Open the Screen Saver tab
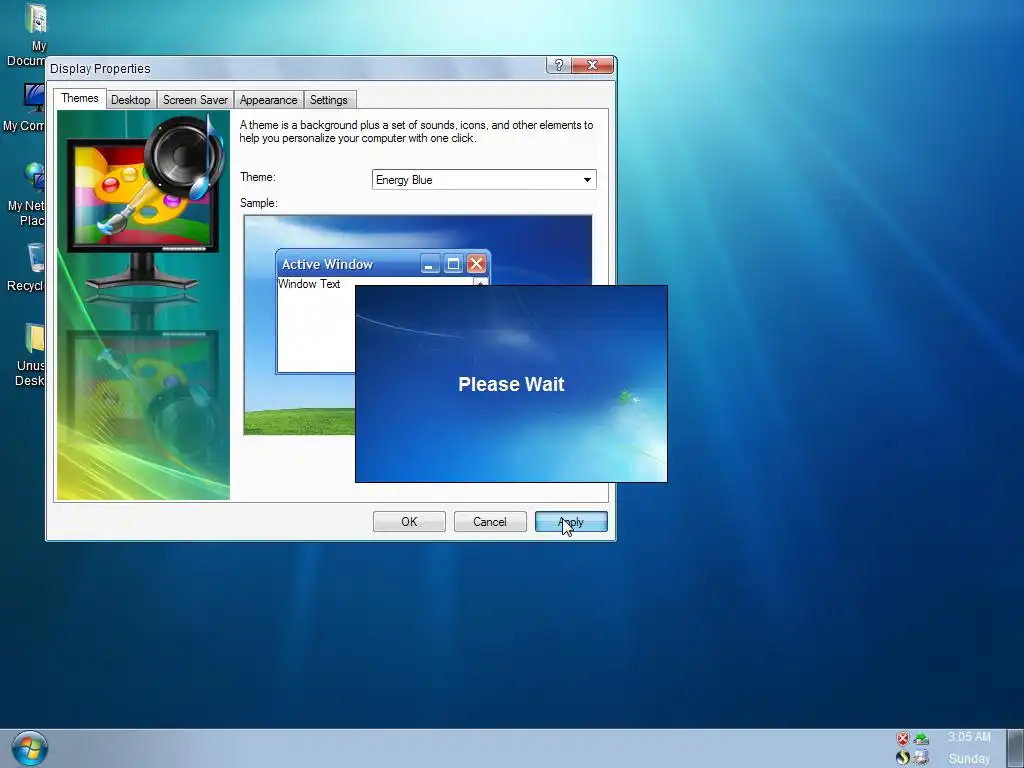Viewport: 1024px width, 768px height. [195, 100]
